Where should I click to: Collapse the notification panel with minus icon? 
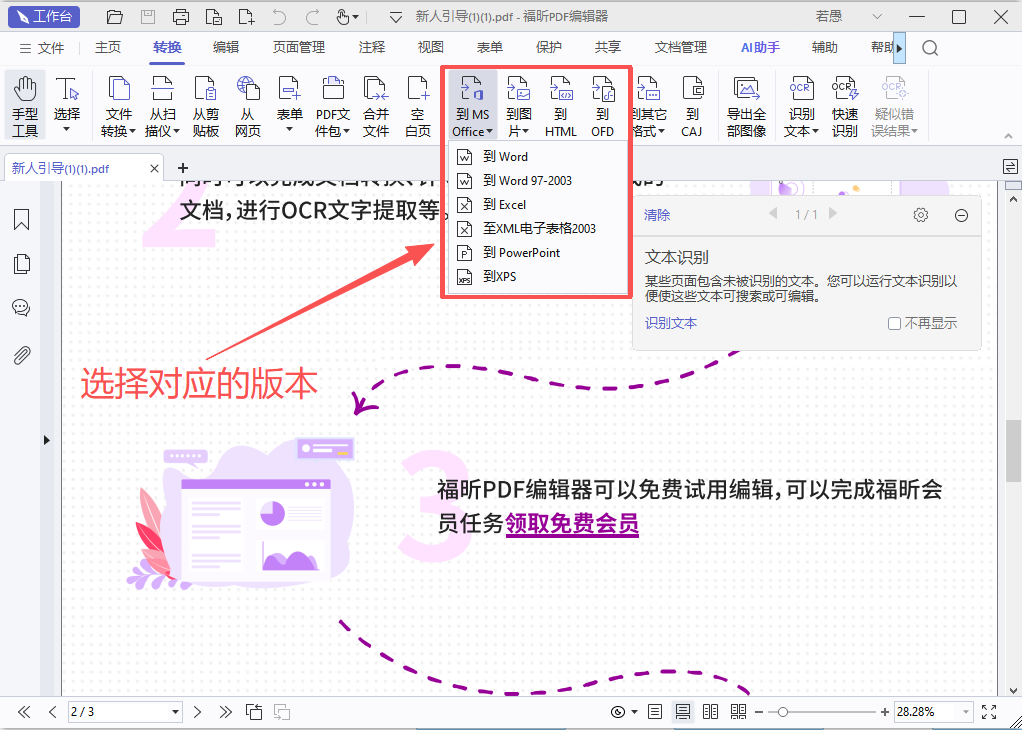click(961, 216)
